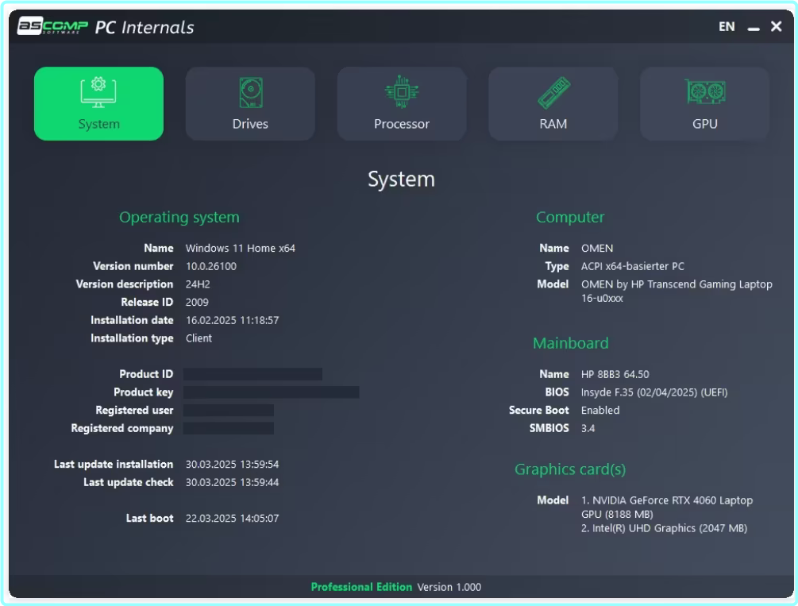Open the System tab with monitor icon
Viewport: 798px width, 606px height.
[x=99, y=104]
